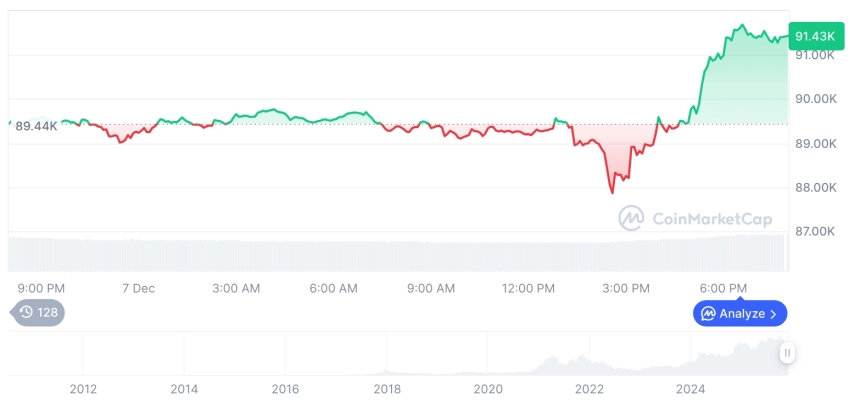Click the history clock icon beside 128
This screenshot has height=401, width=860.
click(x=26, y=312)
